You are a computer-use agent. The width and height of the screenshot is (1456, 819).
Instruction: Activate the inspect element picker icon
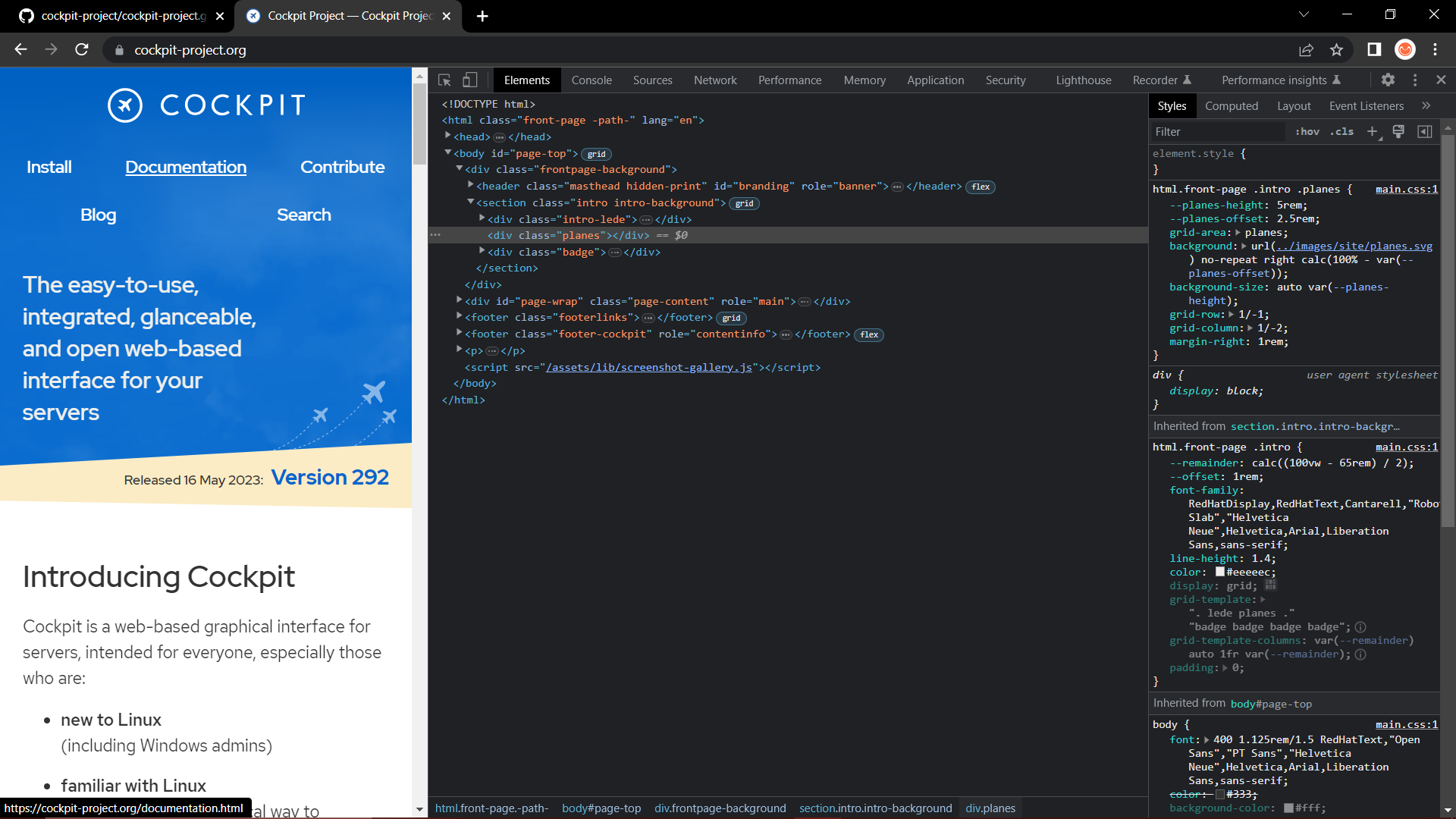click(x=444, y=80)
